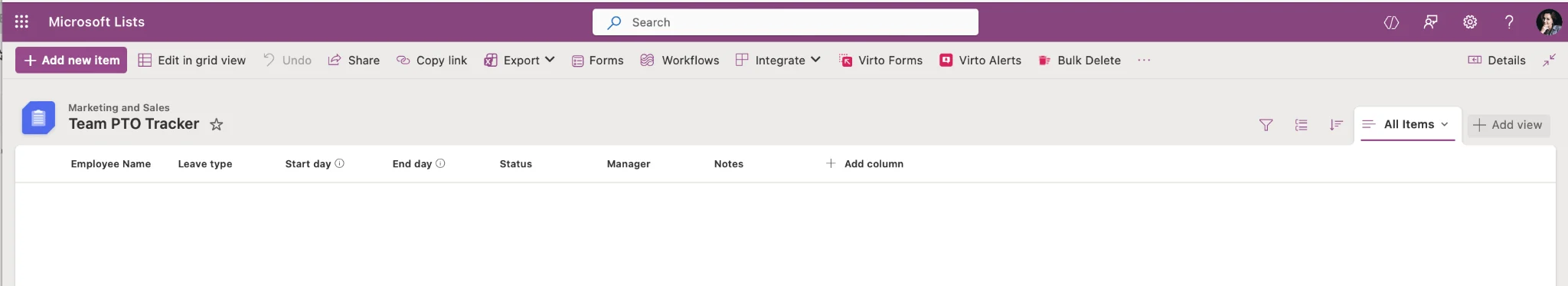The image size is (1568, 286).
Task: Open the Copilot icon in header
Action: pyautogui.click(x=1391, y=22)
